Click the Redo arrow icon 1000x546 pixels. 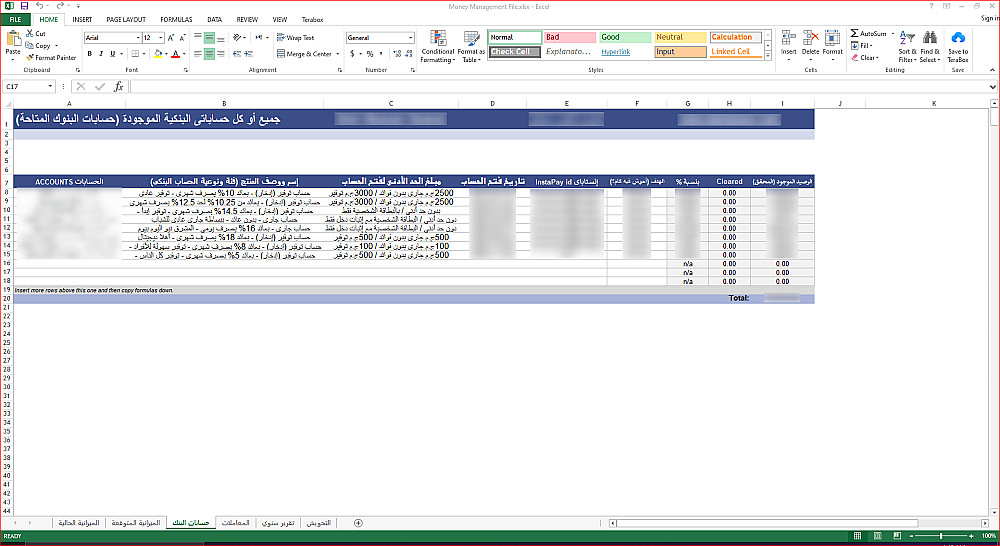60,6
